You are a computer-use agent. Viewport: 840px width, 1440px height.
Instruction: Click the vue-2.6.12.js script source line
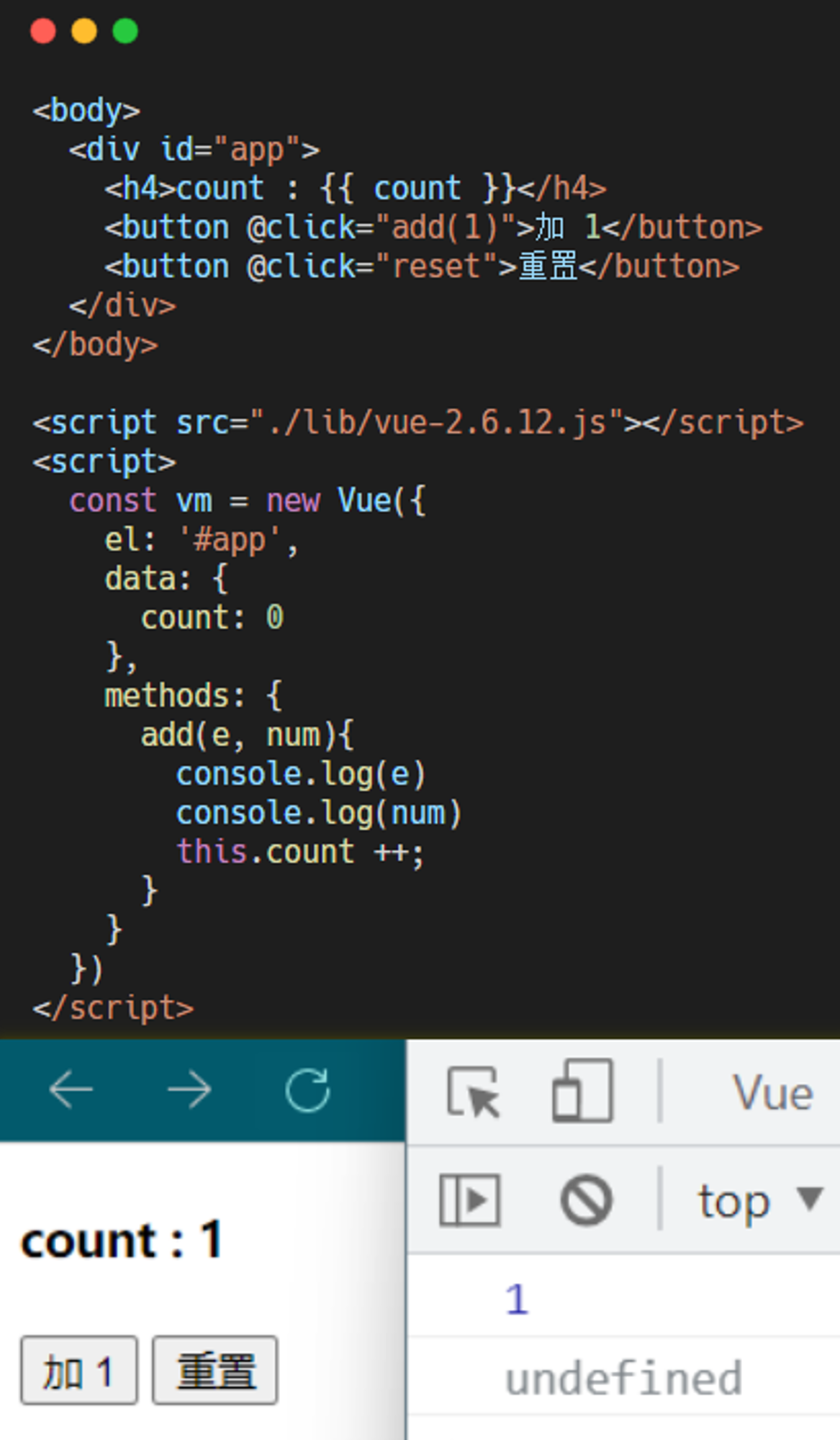418,423
